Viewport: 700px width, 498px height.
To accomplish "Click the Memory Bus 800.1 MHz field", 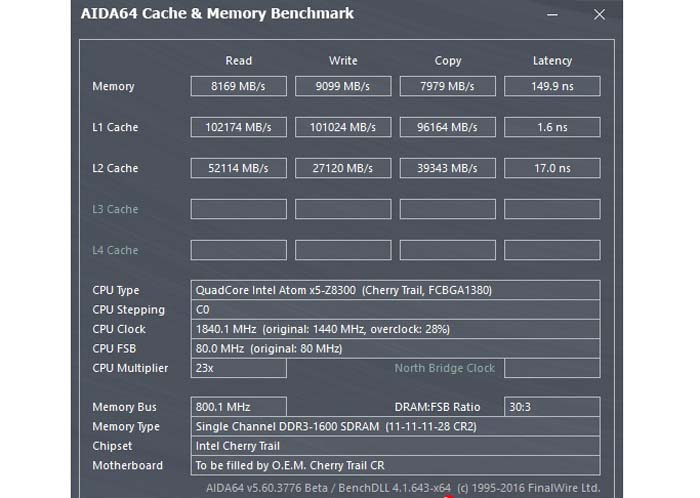I will (x=238, y=407).
